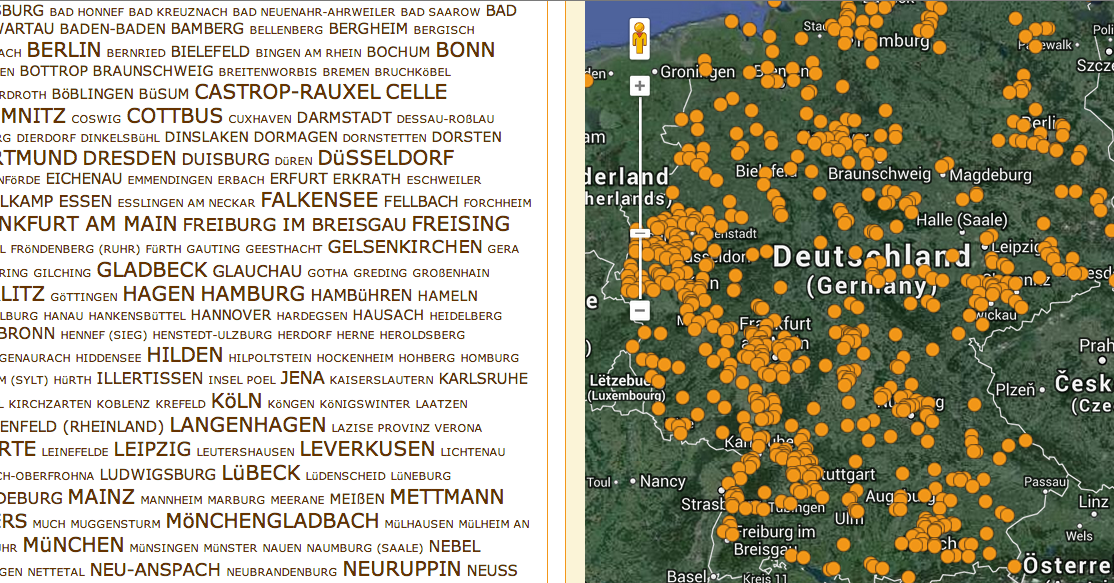Select the DUISBURG tag
Screen dimensions: 1114x583
click(226, 159)
